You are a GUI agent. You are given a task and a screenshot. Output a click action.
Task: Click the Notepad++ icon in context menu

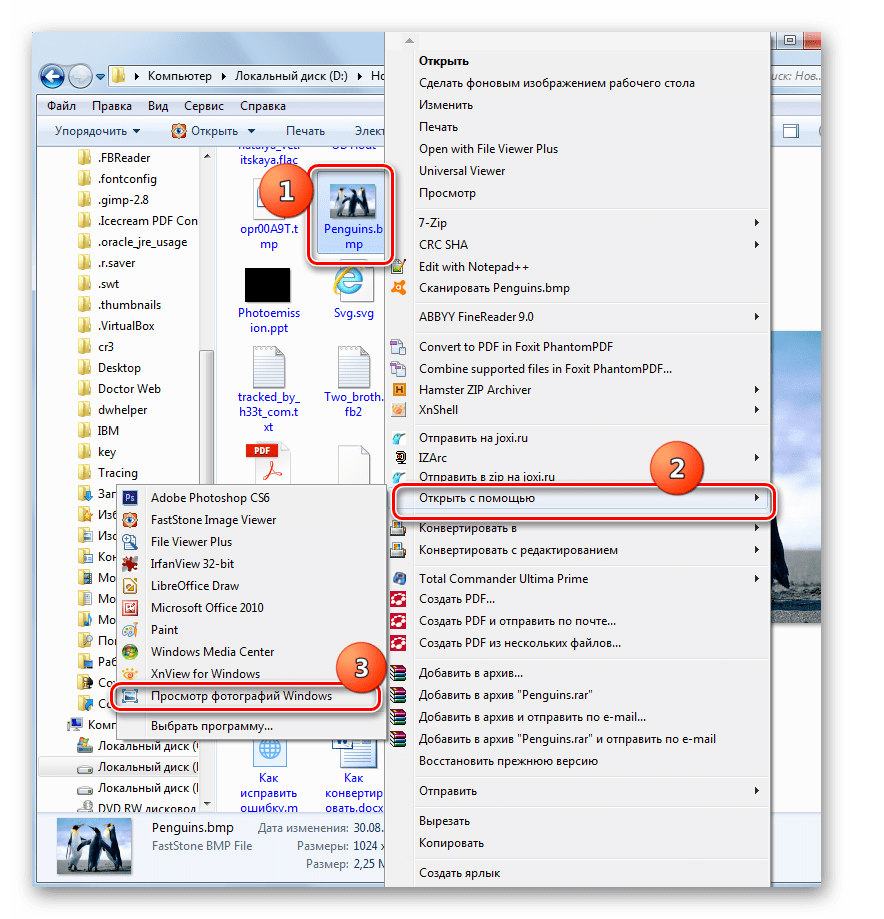coord(399,267)
